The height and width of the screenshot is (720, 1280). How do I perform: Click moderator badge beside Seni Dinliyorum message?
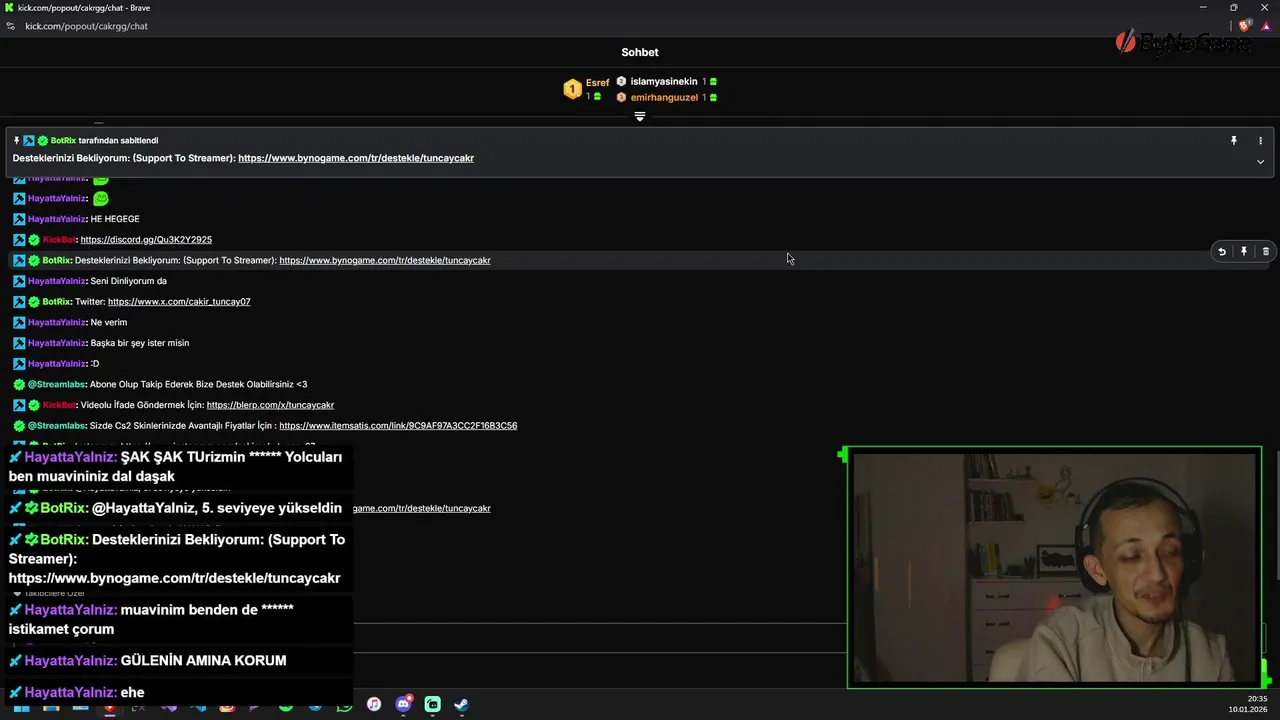pos(19,281)
